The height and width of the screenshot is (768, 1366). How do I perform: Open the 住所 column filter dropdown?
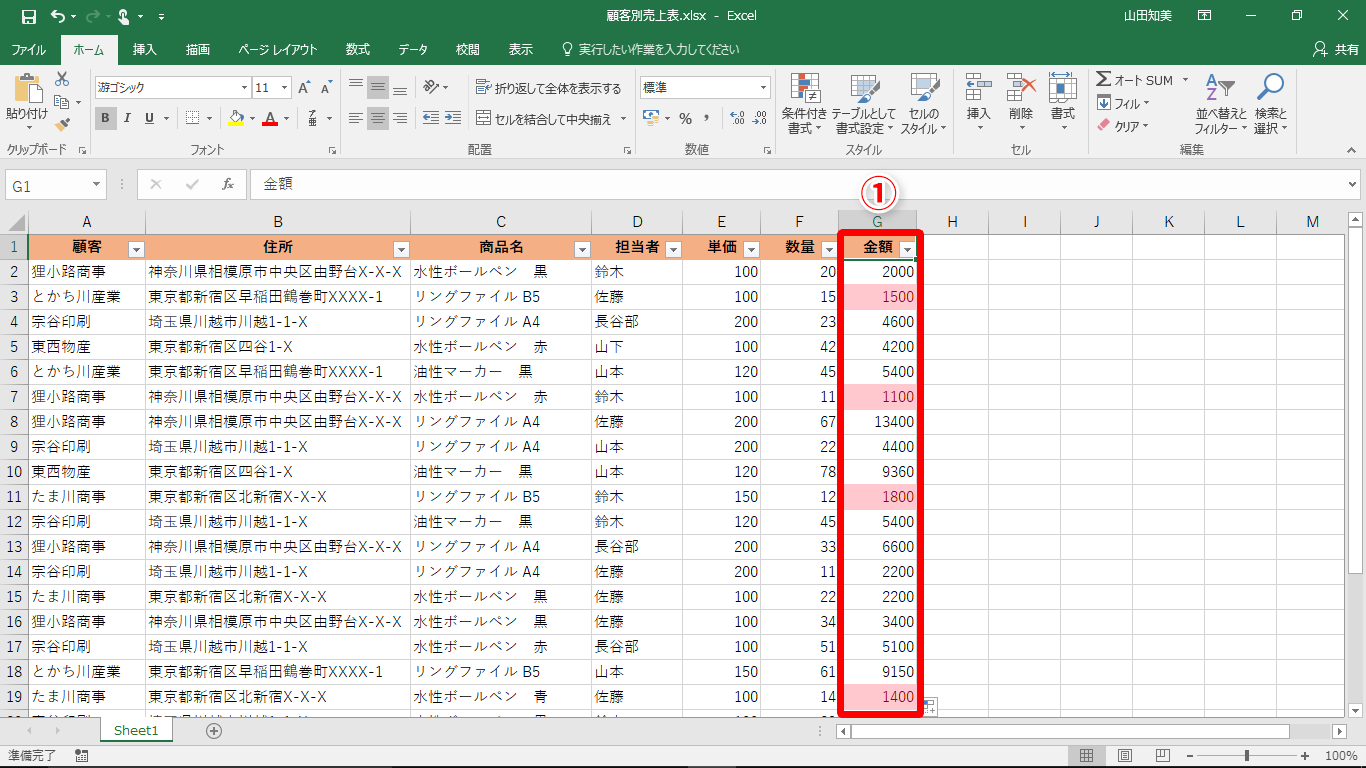(401, 249)
